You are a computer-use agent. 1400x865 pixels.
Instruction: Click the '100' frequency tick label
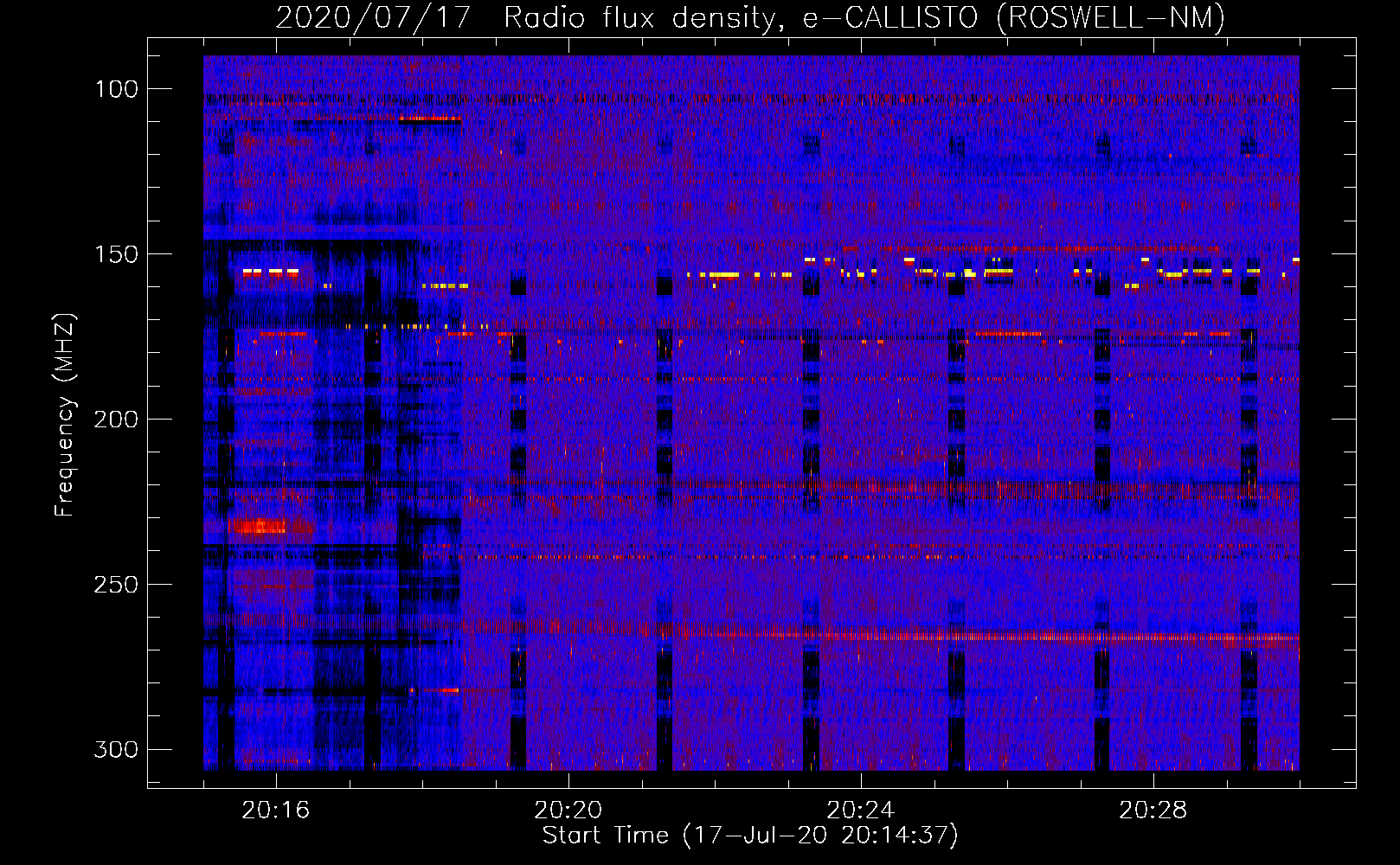click(x=115, y=89)
